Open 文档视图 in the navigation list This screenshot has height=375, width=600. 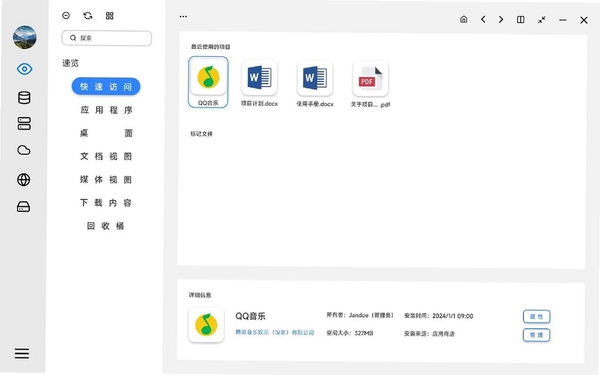click(106, 156)
